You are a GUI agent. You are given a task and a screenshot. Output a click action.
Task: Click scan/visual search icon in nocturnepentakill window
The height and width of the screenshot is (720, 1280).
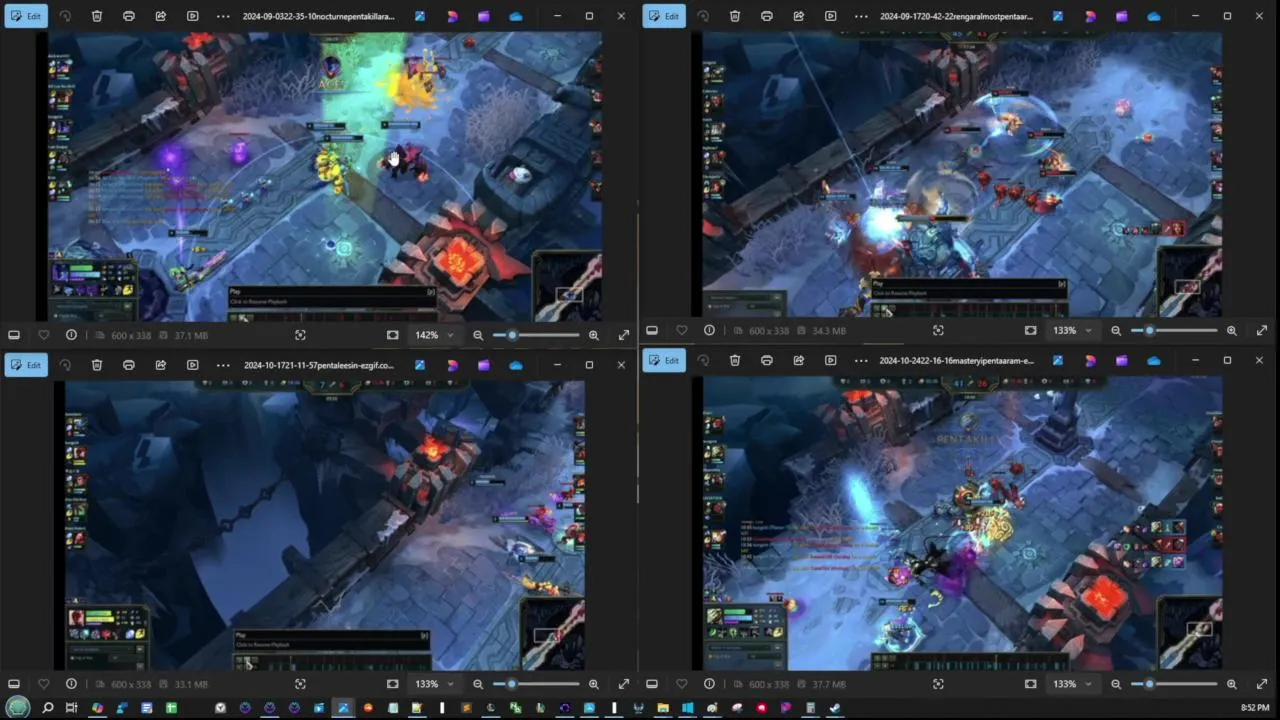tap(300, 335)
